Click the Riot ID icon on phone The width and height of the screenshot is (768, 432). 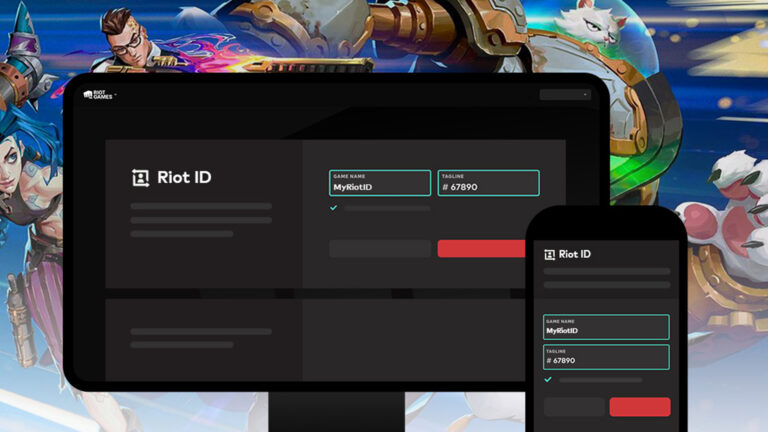click(x=550, y=255)
